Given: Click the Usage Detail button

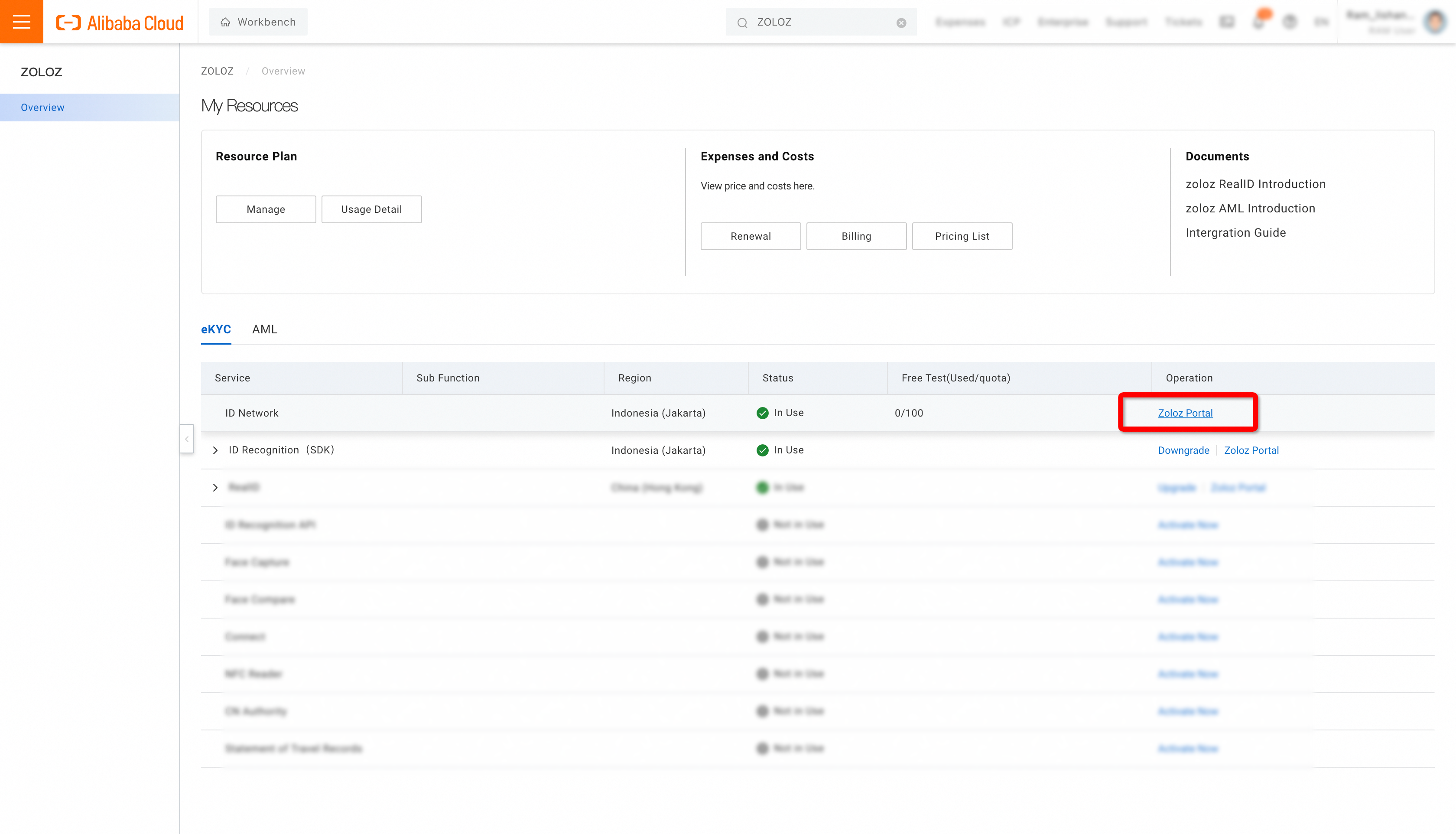Looking at the screenshot, I should coord(371,209).
